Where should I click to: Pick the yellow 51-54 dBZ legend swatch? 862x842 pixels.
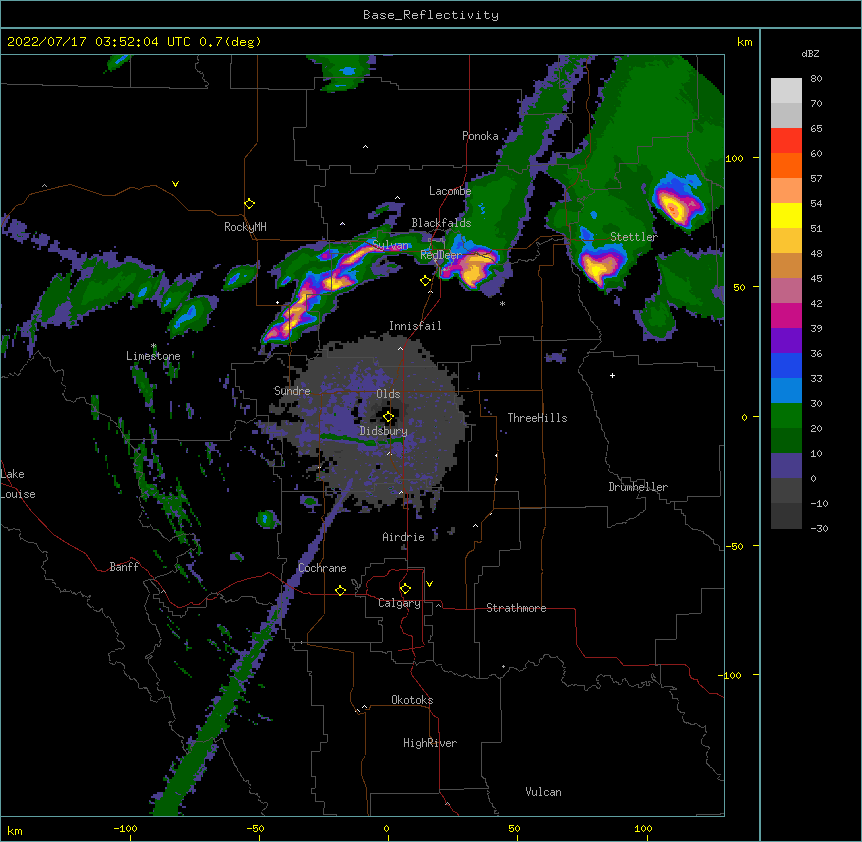tap(786, 215)
